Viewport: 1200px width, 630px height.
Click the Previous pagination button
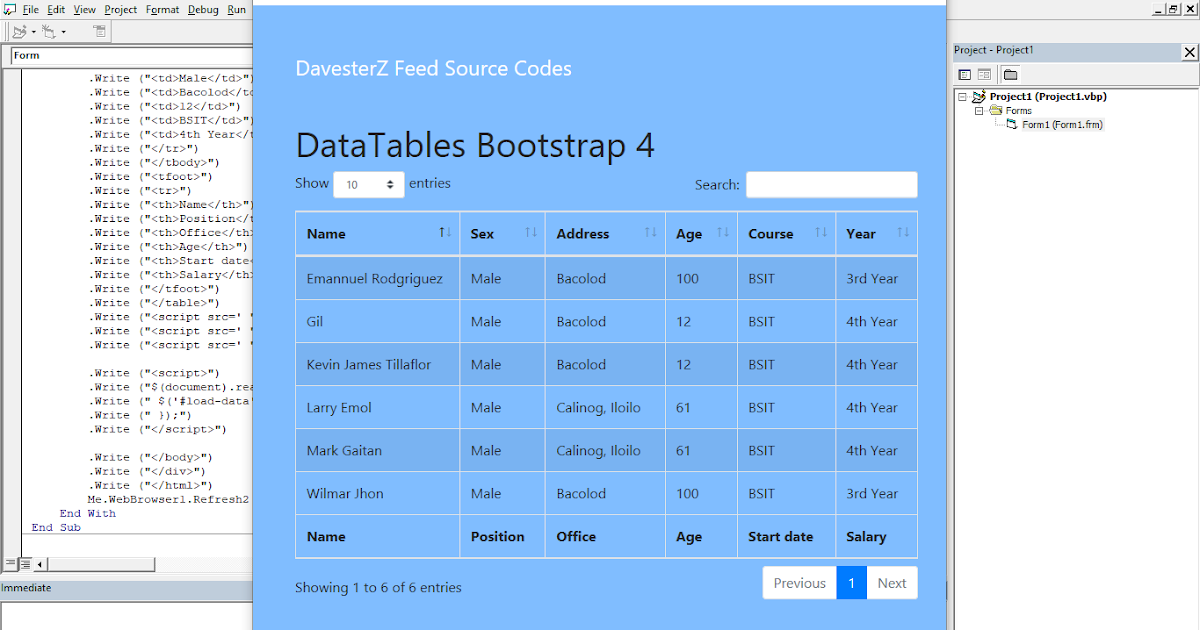(799, 583)
